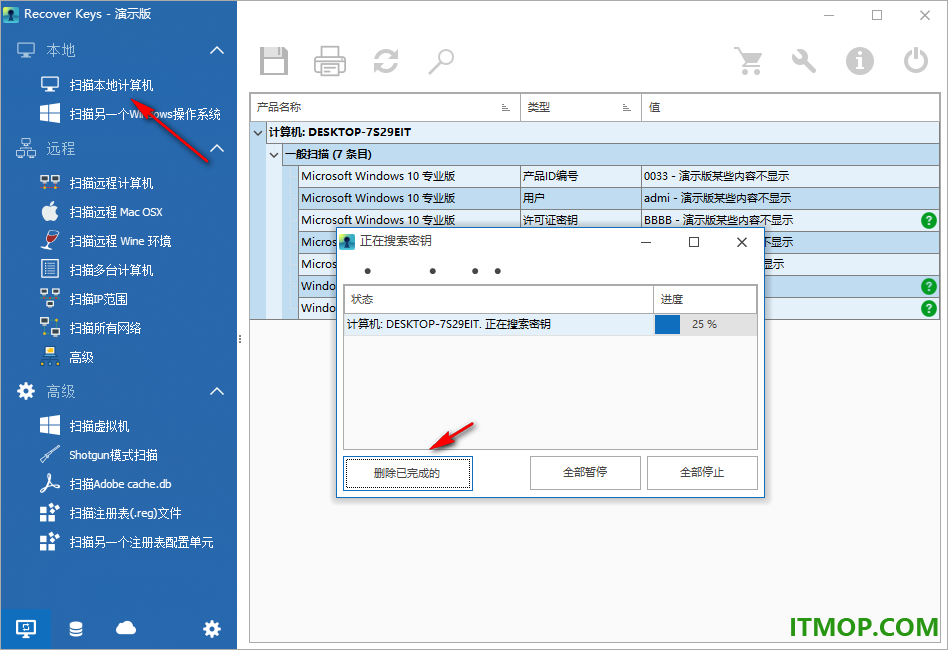The width and height of the screenshot is (948, 650).
Task: Select 扫描多台计算机
Action: pos(111,270)
